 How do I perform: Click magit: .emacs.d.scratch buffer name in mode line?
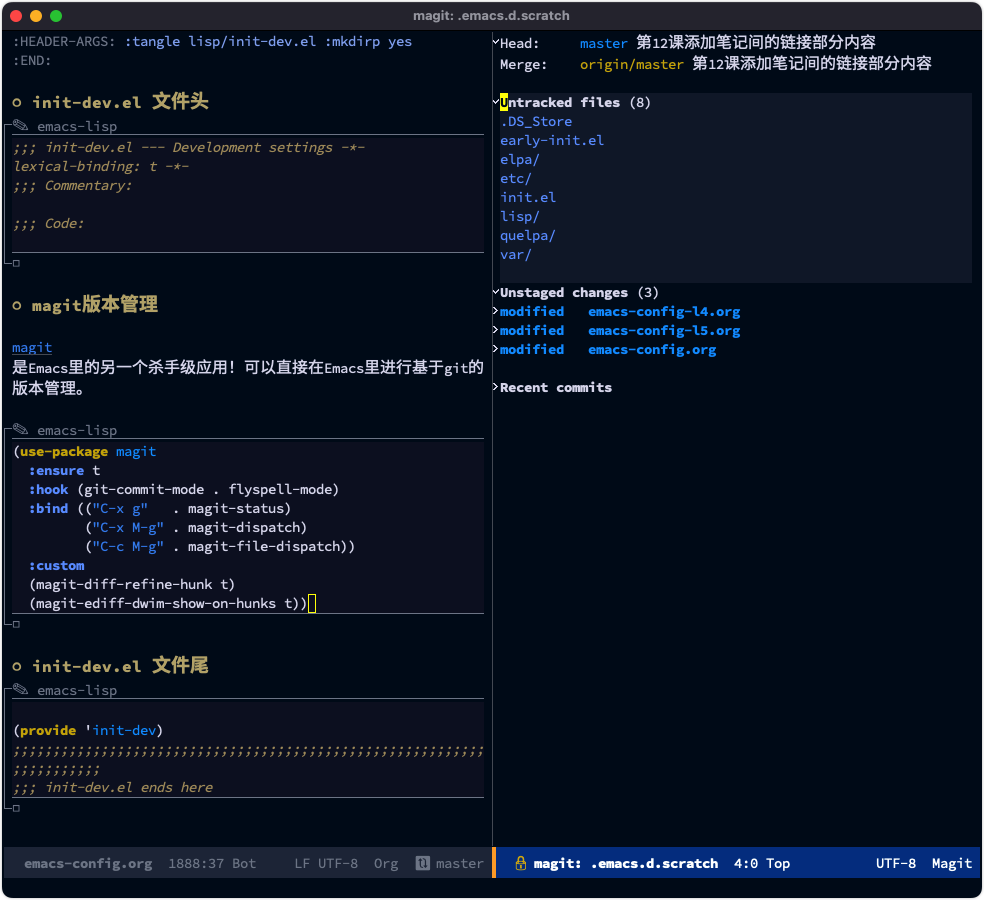(626, 864)
